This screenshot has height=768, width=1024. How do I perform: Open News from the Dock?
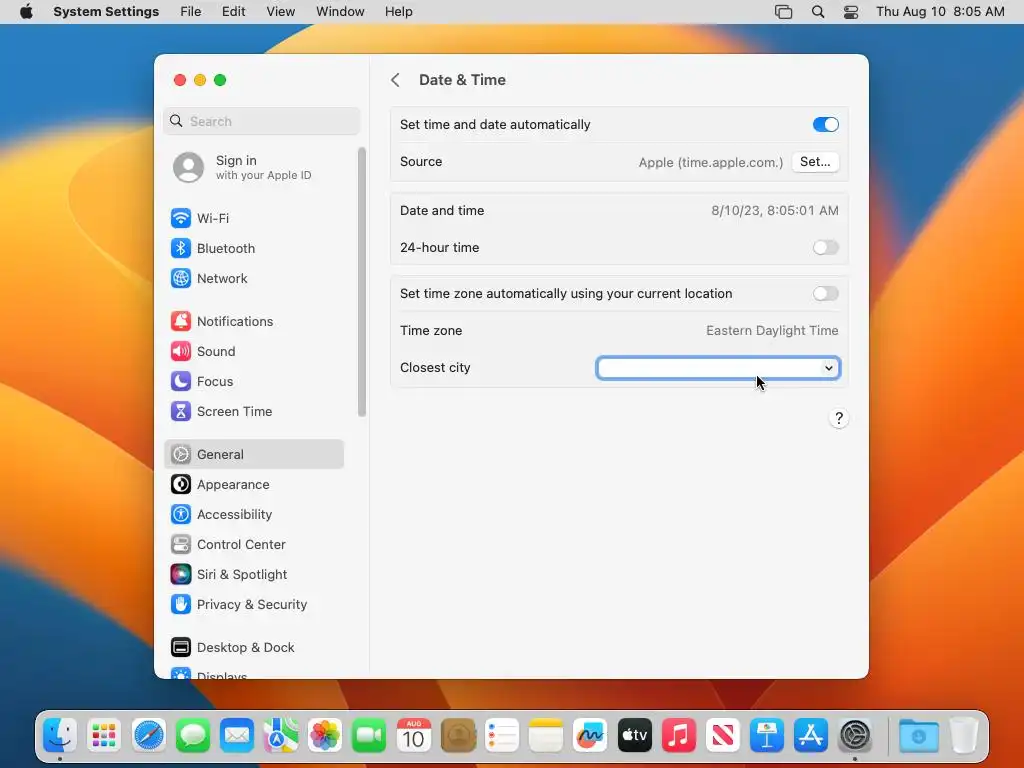click(x=722, y=737)
